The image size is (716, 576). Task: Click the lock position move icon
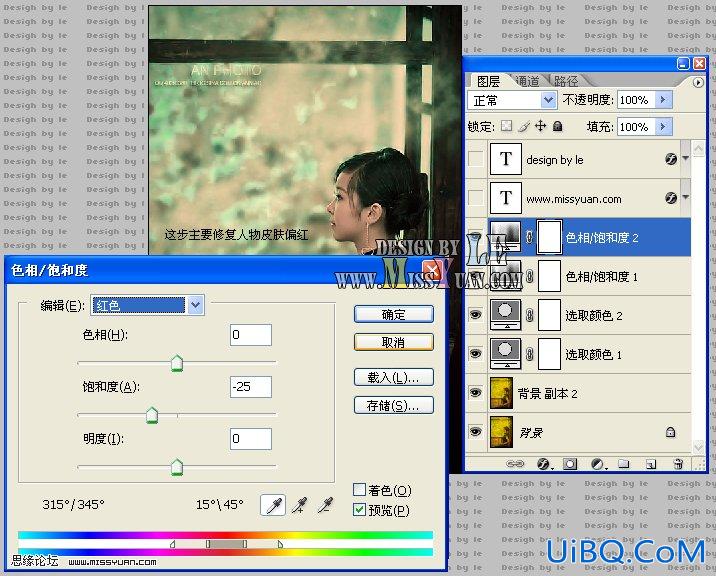[541, 126]
